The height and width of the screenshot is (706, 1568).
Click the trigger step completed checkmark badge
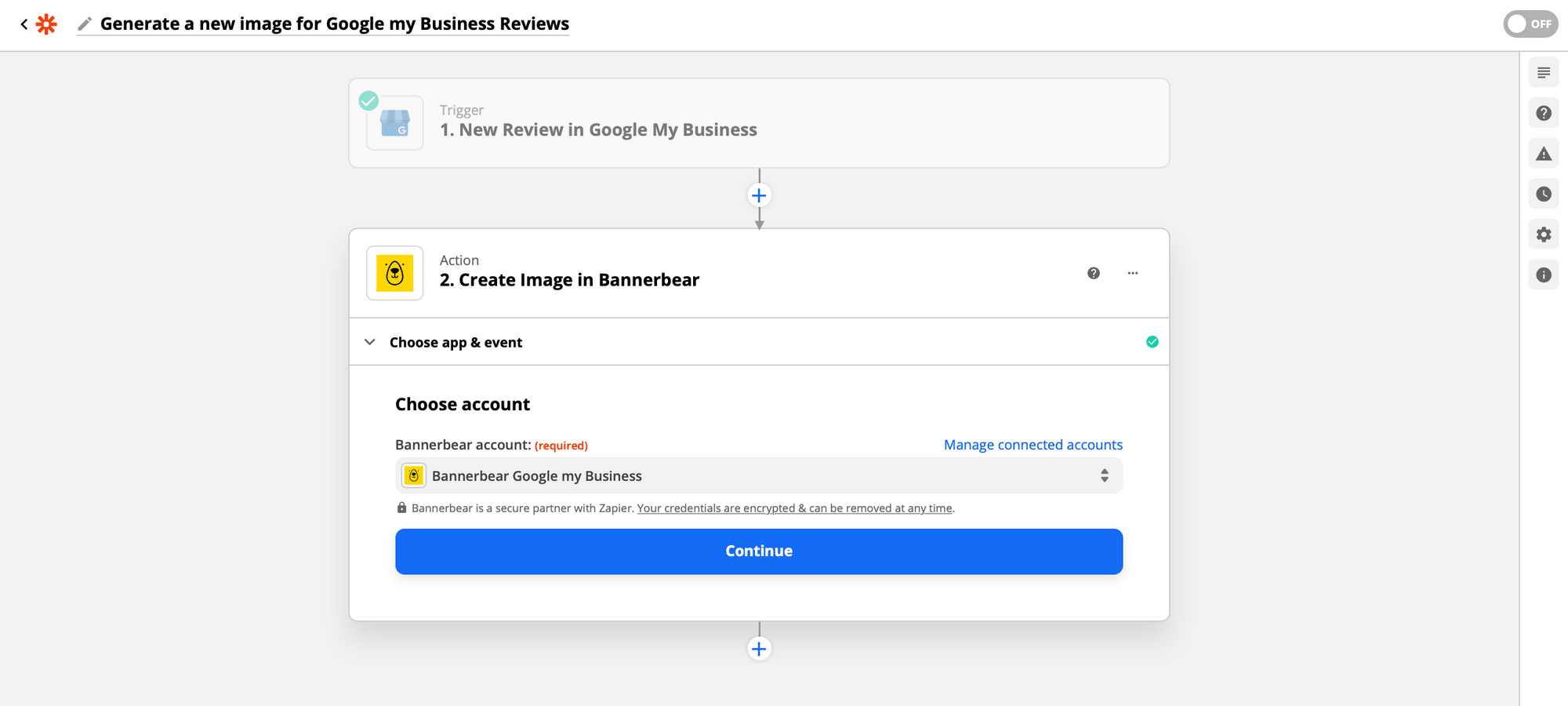368,100
